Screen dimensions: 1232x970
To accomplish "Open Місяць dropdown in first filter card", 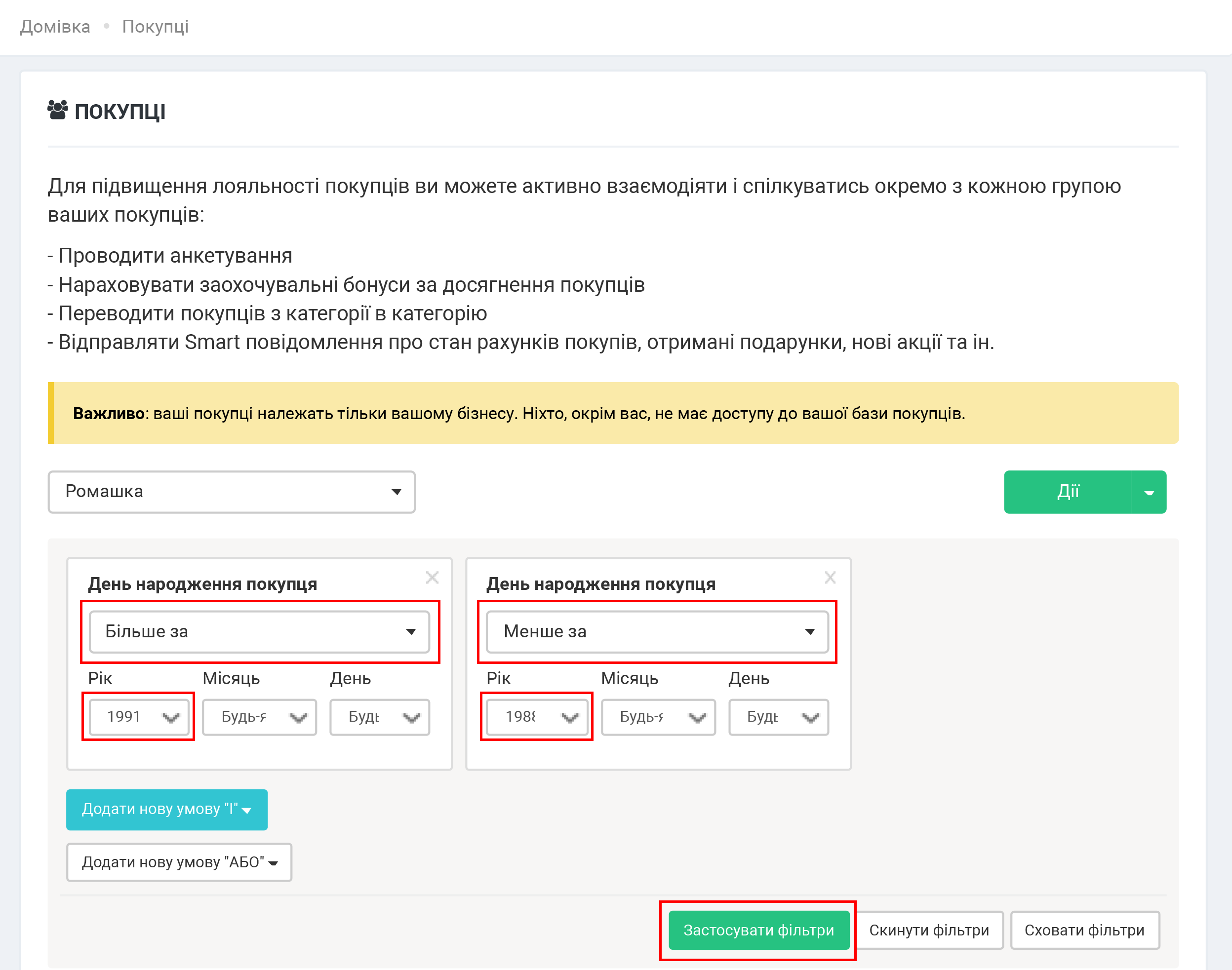I will point(259,717).
